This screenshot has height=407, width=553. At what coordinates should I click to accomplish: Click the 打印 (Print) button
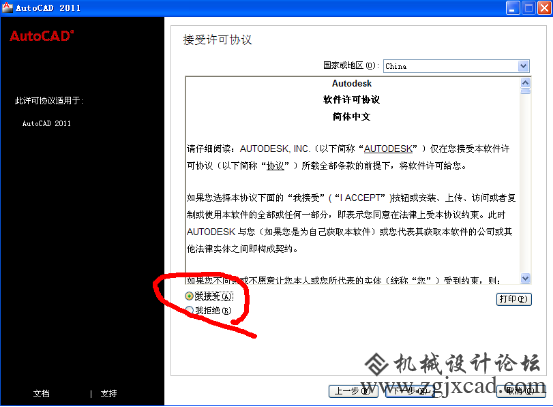click(514, 299)
